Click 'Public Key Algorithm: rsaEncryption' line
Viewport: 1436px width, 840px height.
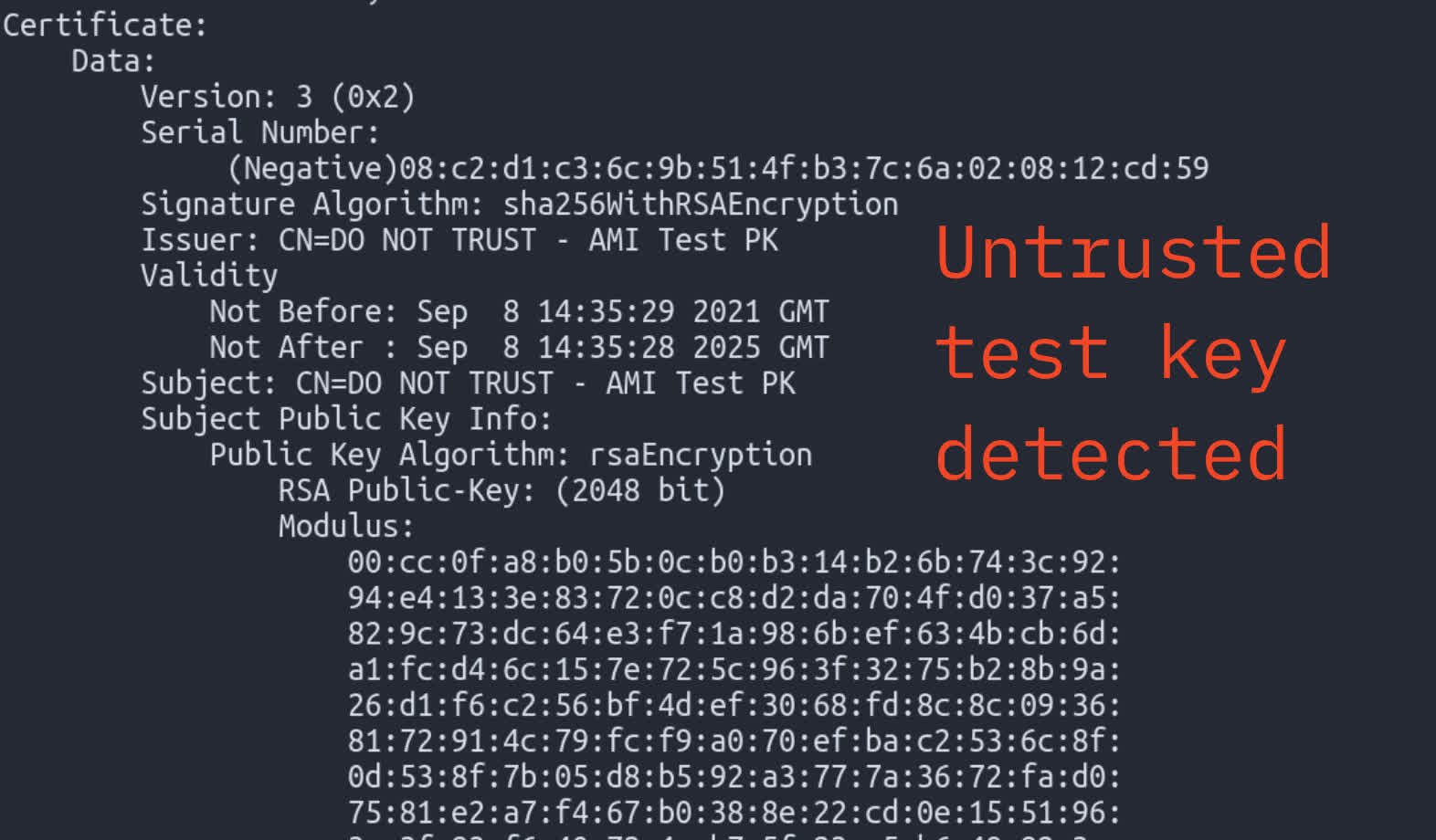(511, 455)
